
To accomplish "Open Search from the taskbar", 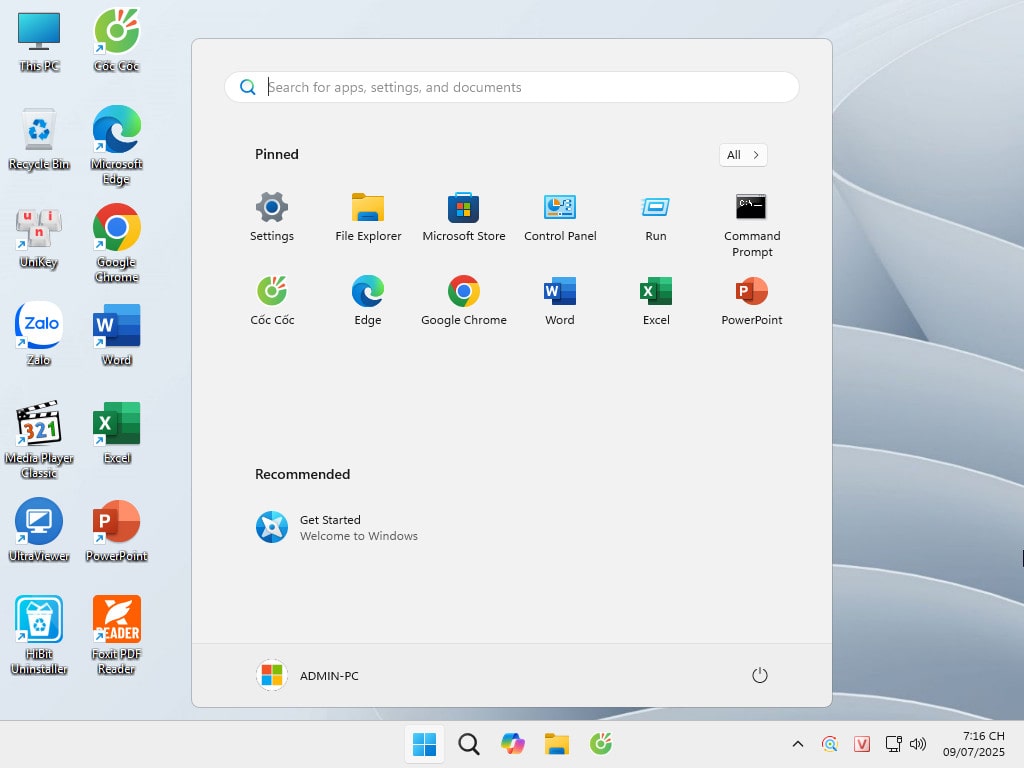I will [468, 743].
